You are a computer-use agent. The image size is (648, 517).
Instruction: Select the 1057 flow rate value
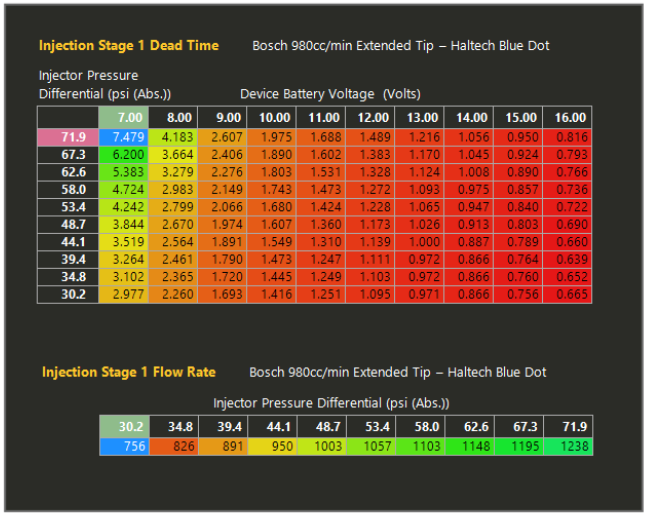click(371, 447)
